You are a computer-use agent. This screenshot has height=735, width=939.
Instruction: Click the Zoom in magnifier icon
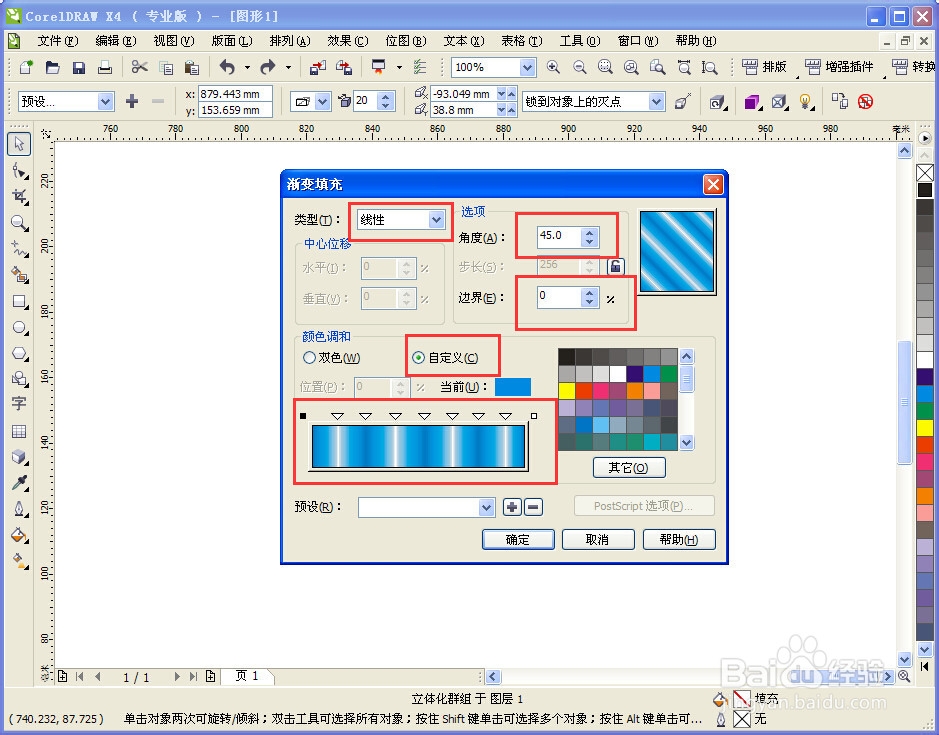click(x=553, y=67)
